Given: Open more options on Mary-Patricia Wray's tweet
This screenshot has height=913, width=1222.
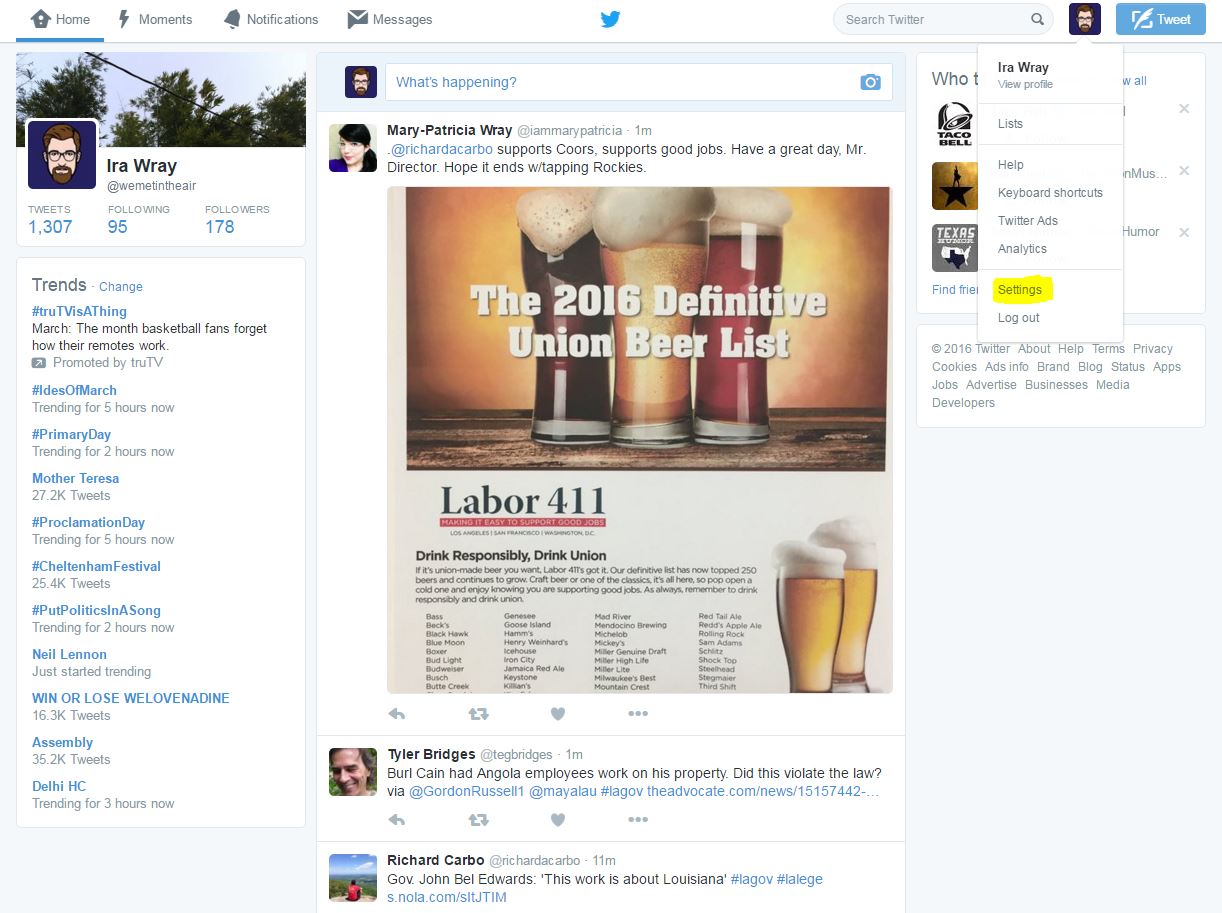Looking at the screenshot, I should [x=638, y=714].
